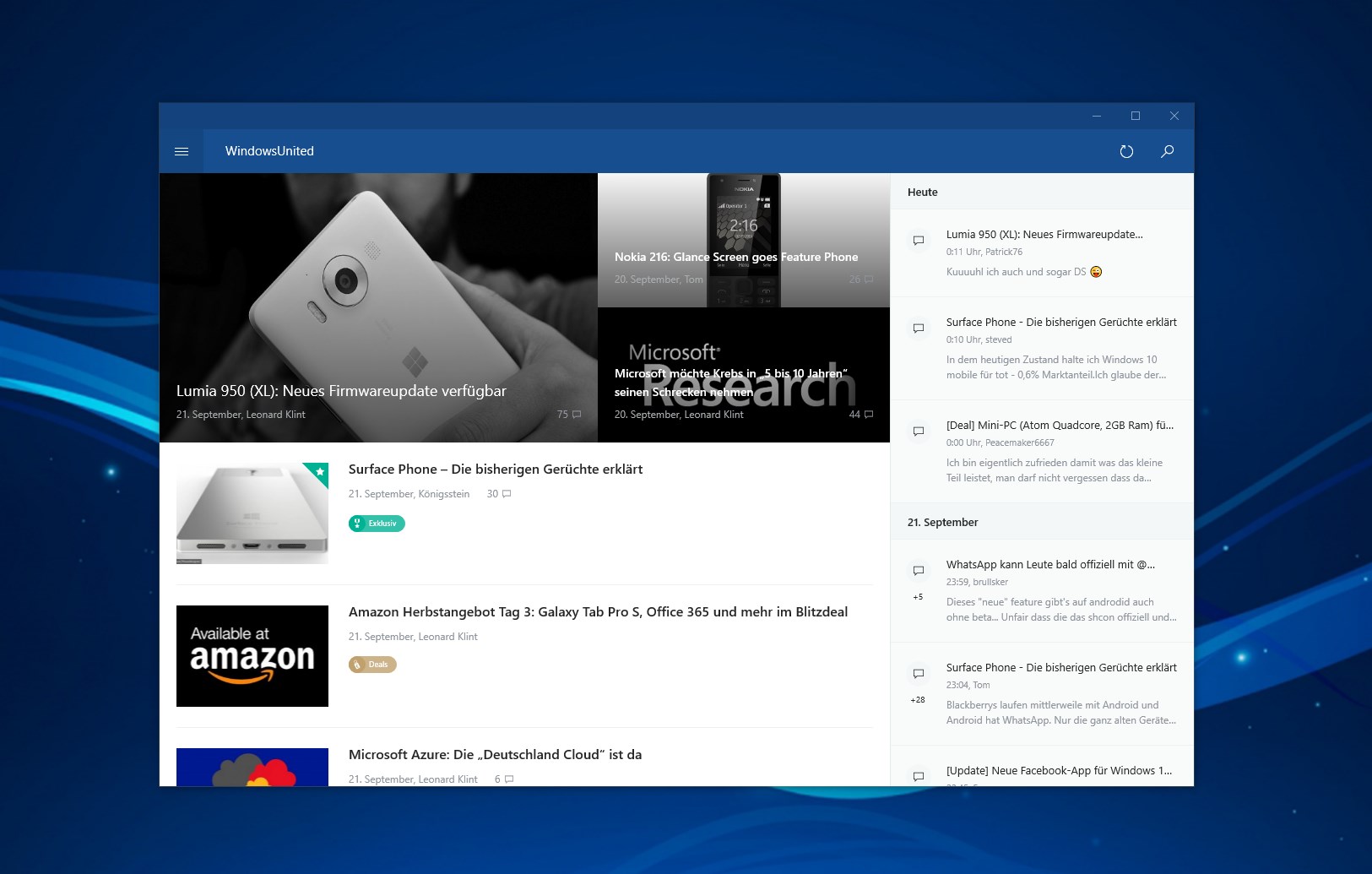Click the 6 comments icon under Microsoft Azure article
The width and height of the screenshot is (1372, 874).
point(509,779)
